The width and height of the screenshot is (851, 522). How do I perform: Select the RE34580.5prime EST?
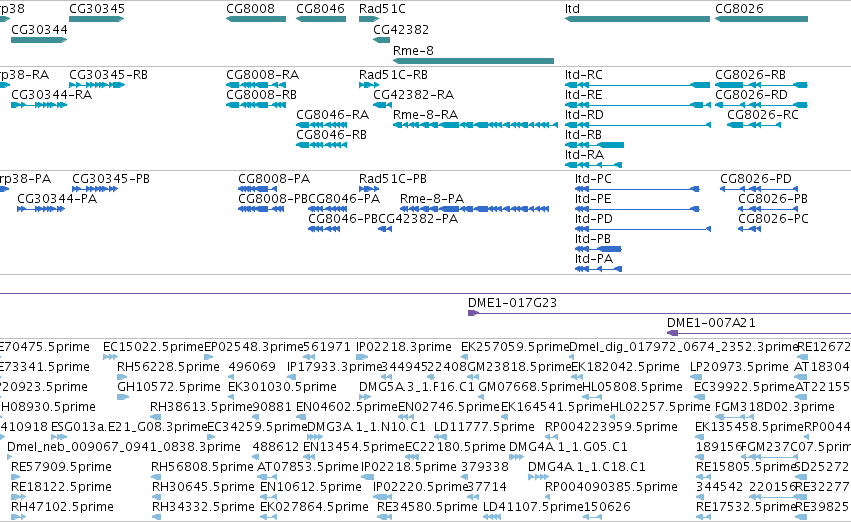point(384,518)
